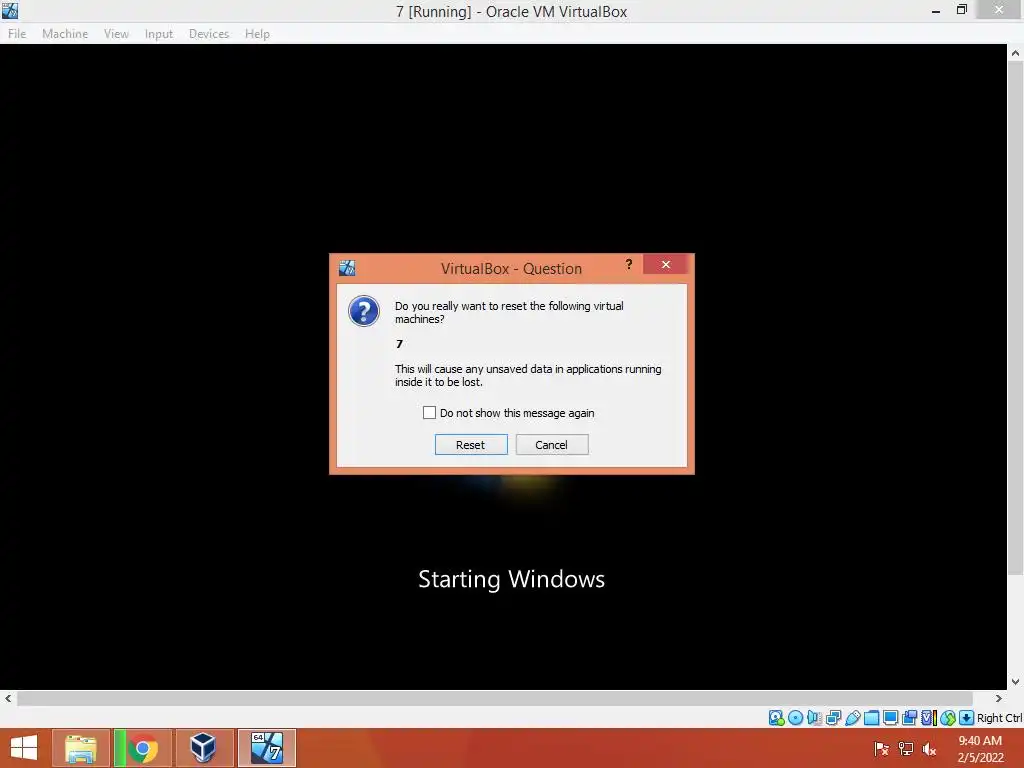Enable Do not show this message again

tap(429, 413)
